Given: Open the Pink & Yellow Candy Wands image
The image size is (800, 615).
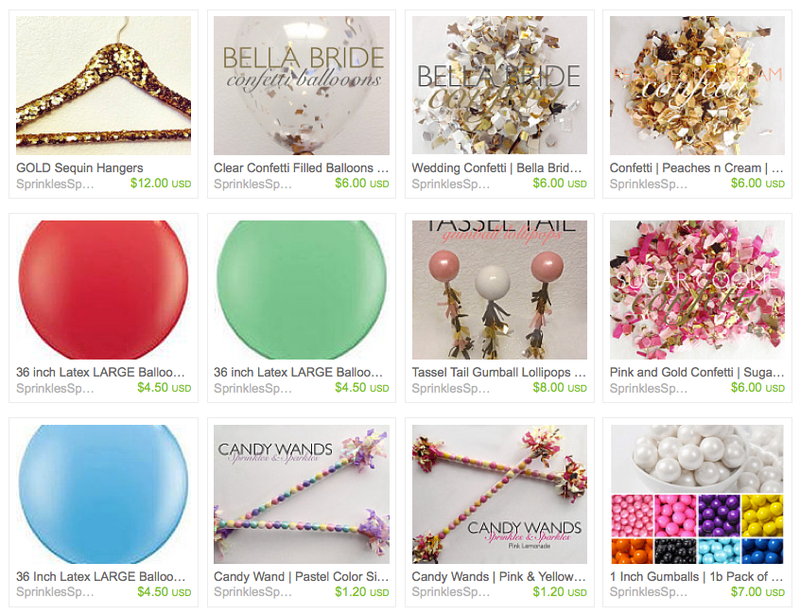Looking at the screenshot, I should [x=499, y=494].
